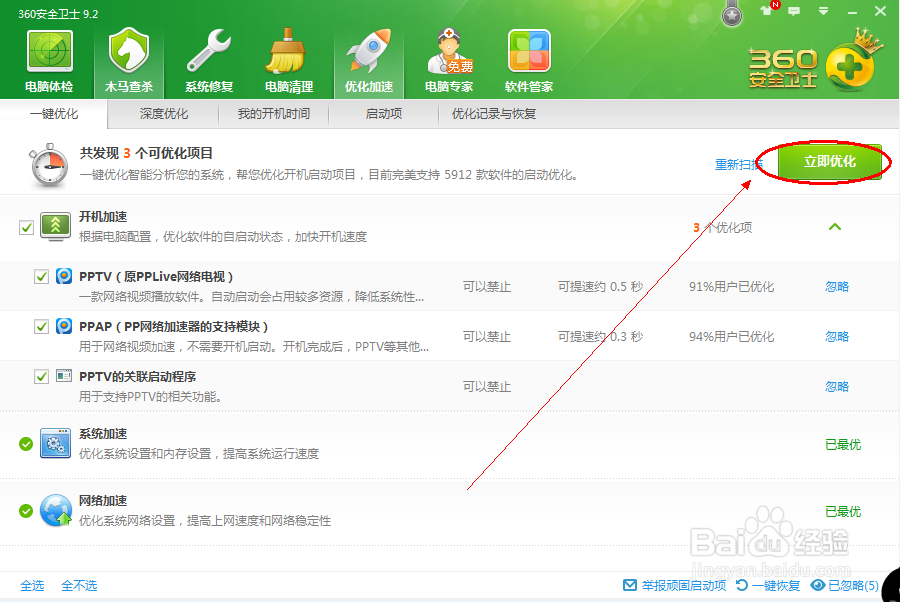Switch to 深度优化 tab
Image resolution: width=900 pixels, height=602 pixels.
(164, 114)
